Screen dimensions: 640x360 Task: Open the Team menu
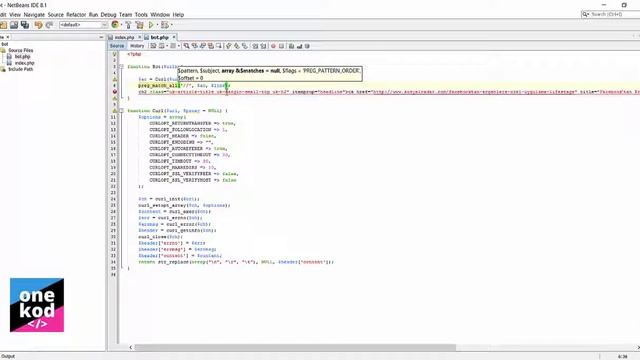(125, 15)
